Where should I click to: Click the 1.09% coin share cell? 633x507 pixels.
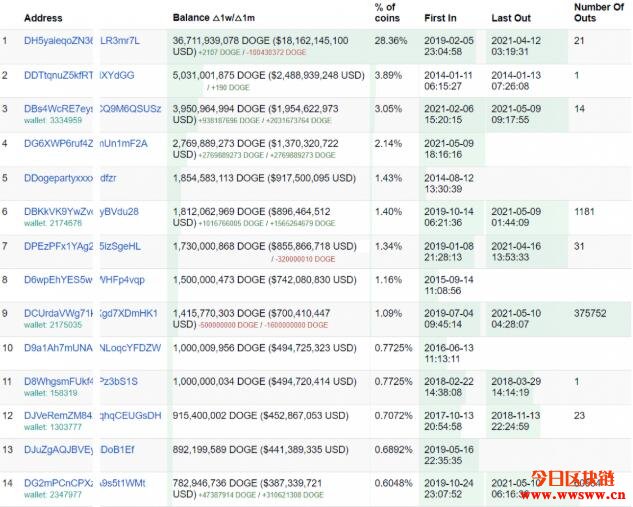388,313
